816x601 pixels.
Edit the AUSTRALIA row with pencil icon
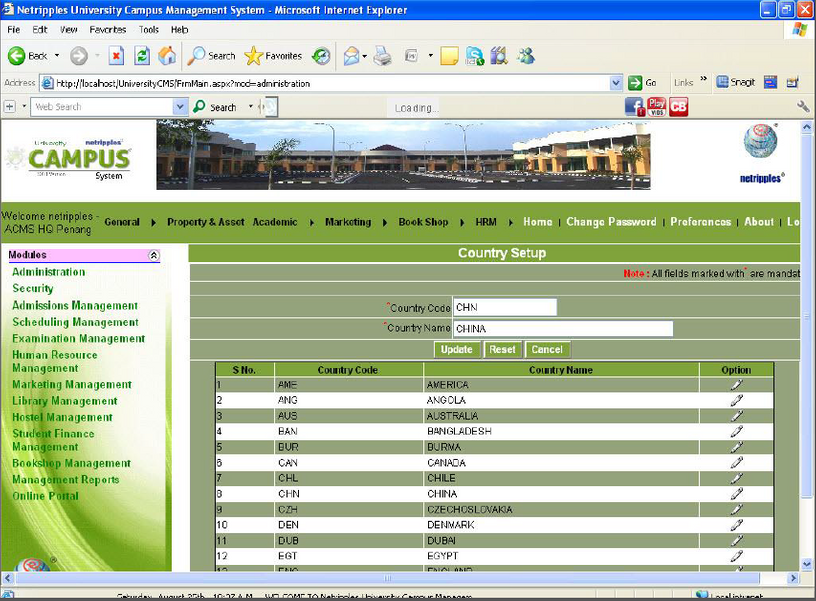coord(736,416)
